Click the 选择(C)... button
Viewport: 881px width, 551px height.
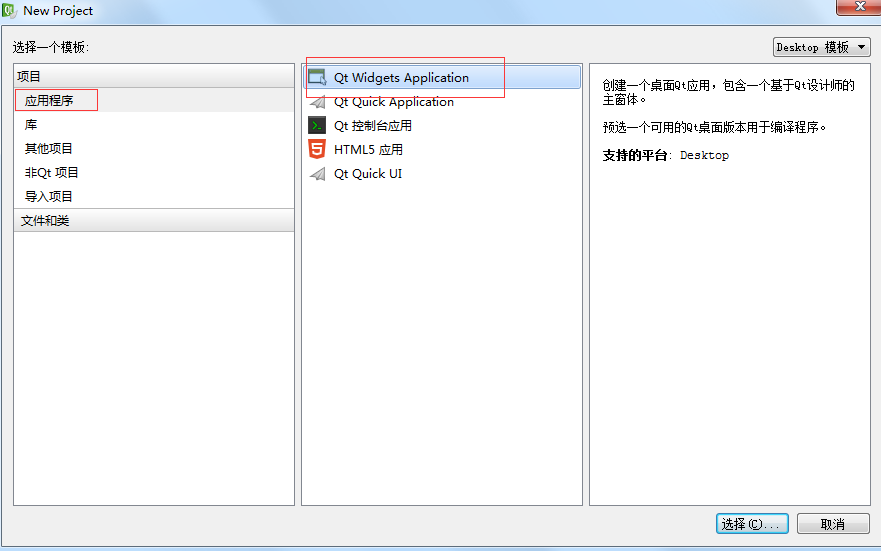pos(752,524)
